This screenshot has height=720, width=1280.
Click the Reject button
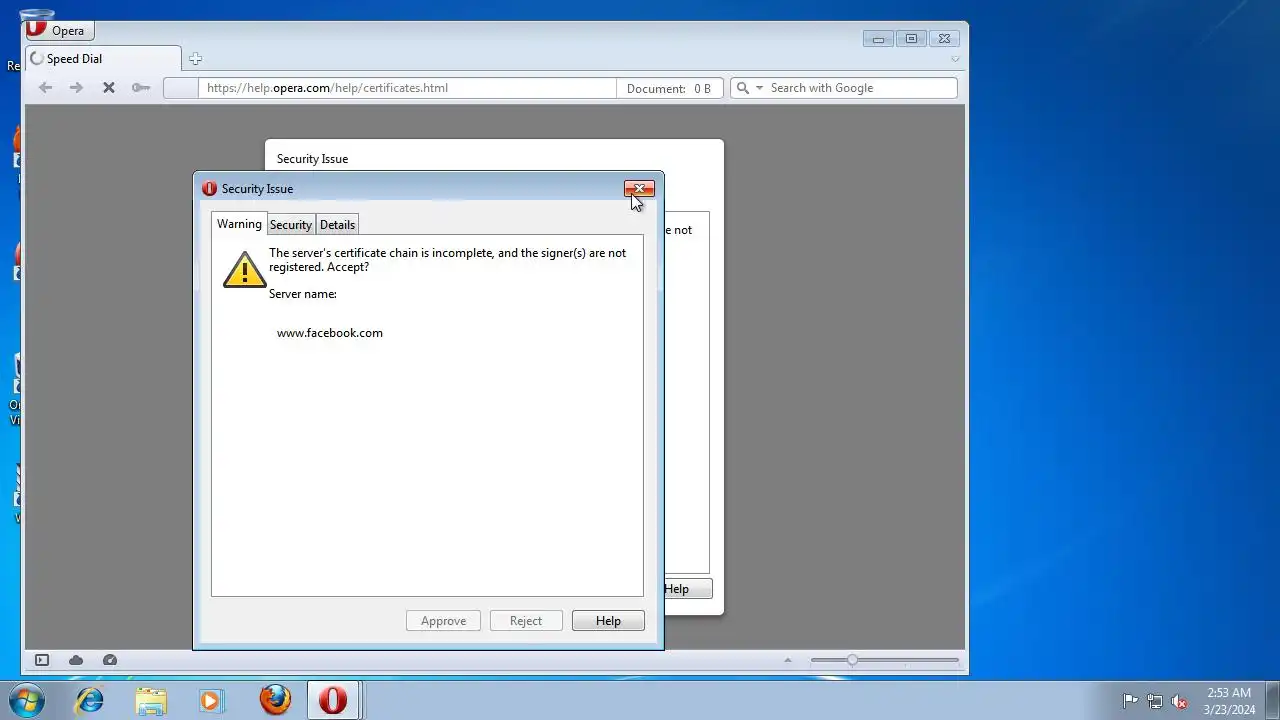click(x=526, y=621)
